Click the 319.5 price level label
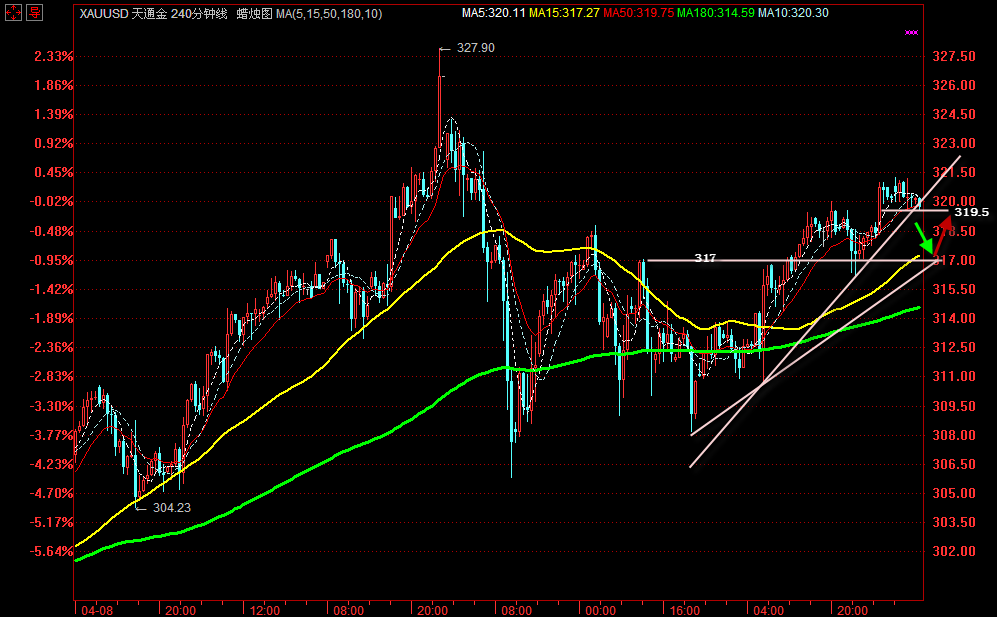This screenshot has width=997, height=617. point(970,212)
